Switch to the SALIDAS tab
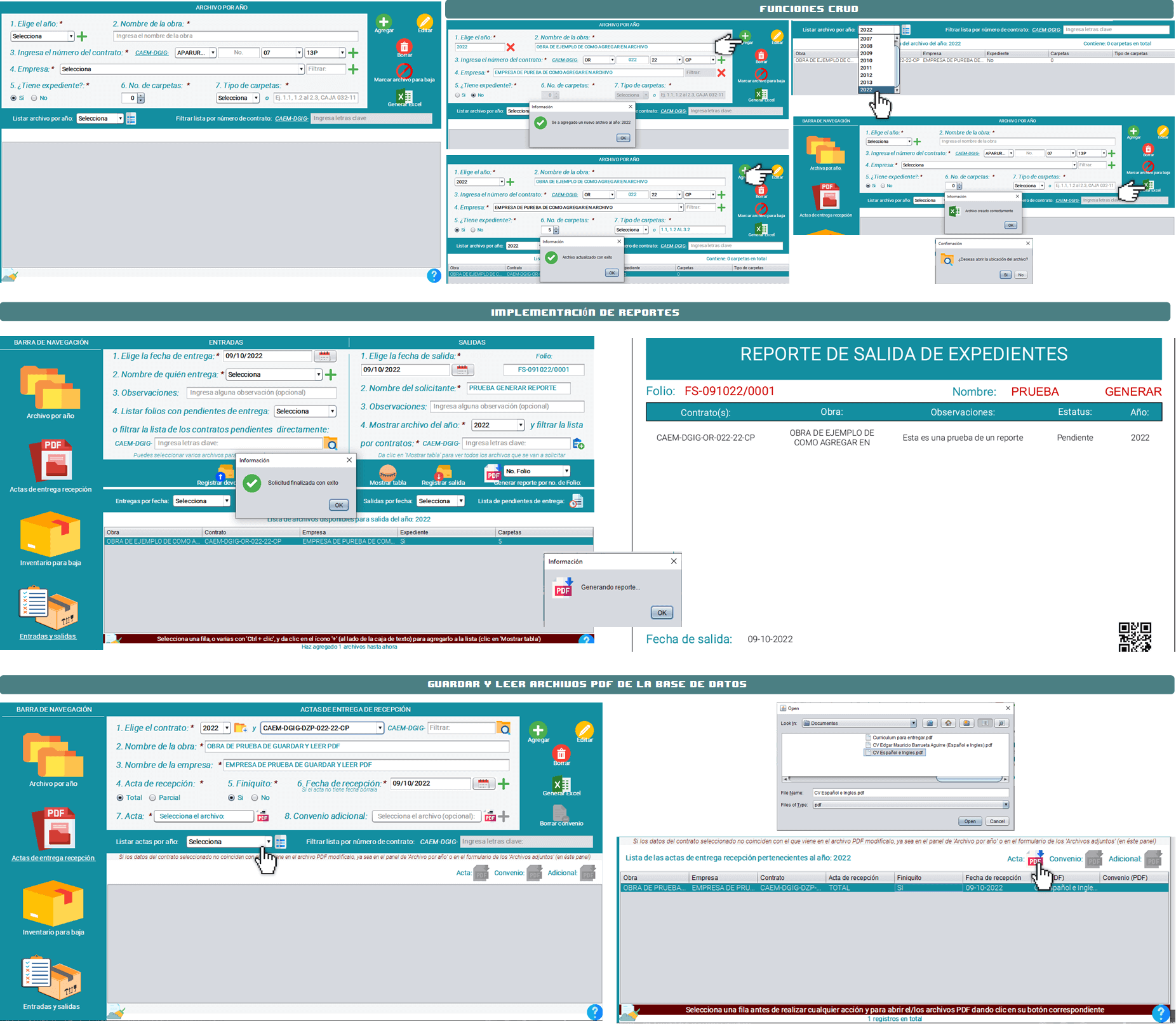This screenshot has width=1176, height=1024. click(x=472, y=342)
